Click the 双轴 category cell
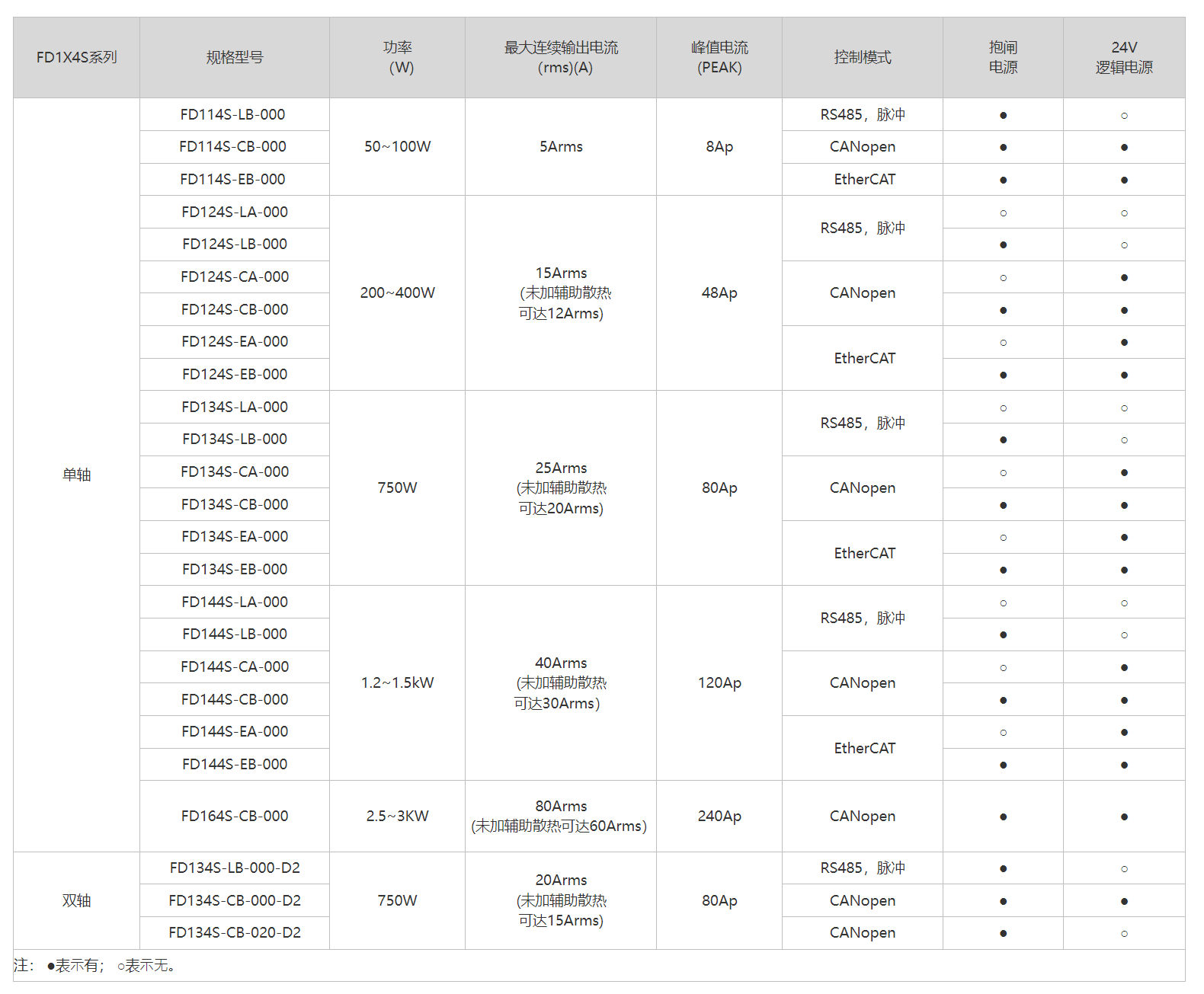Viewport: 1204px width, 994px height. pyautogui.click(x=76, y=900)
